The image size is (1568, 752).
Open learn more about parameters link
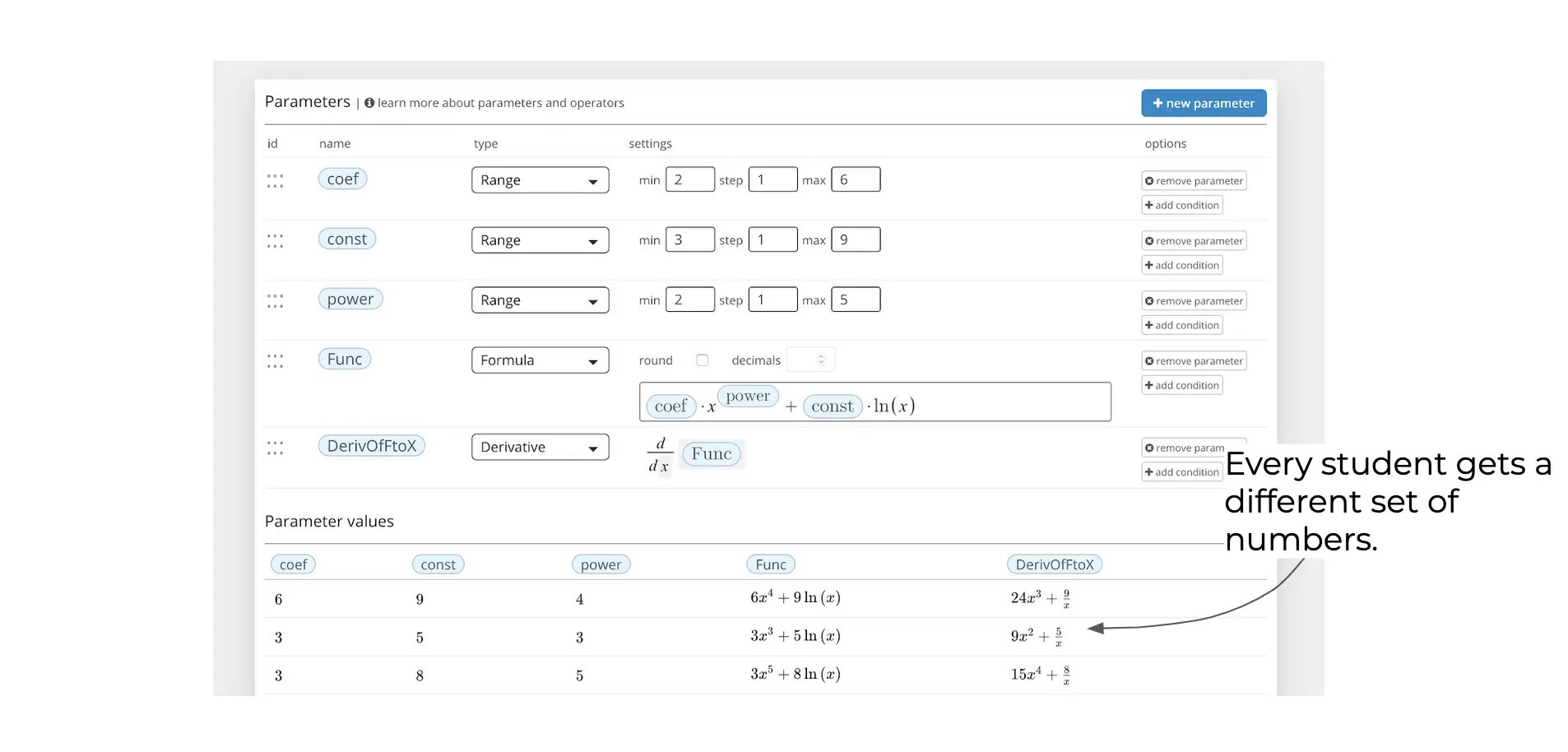tap(500, 103)
